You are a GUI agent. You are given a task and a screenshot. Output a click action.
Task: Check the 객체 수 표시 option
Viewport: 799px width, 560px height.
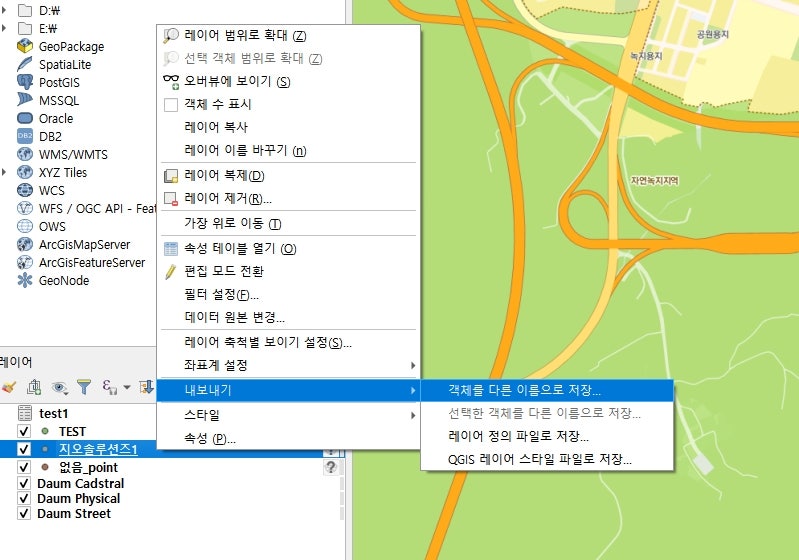pyautogui.click(x=171, y=104)
